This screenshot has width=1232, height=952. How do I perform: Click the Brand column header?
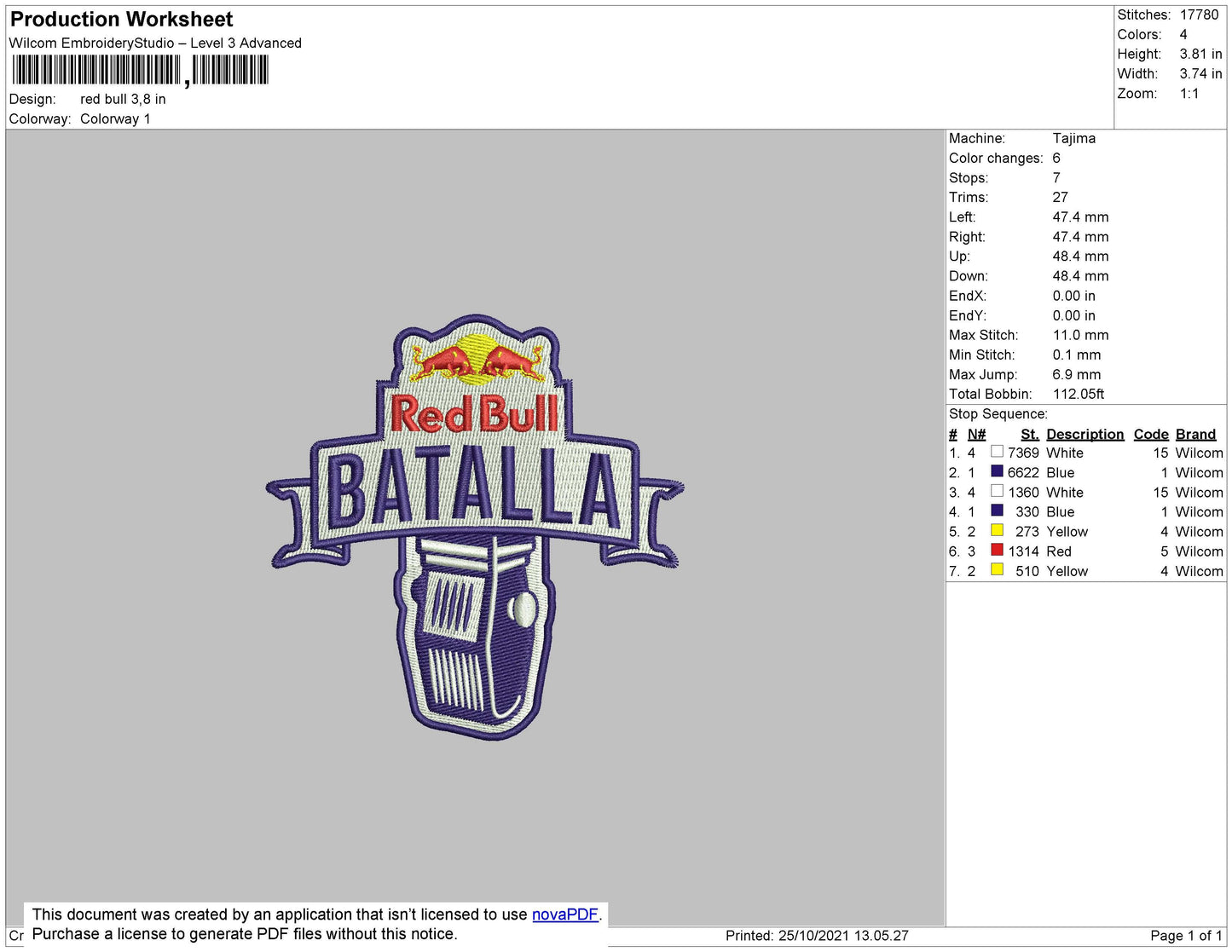[1195, 434]
